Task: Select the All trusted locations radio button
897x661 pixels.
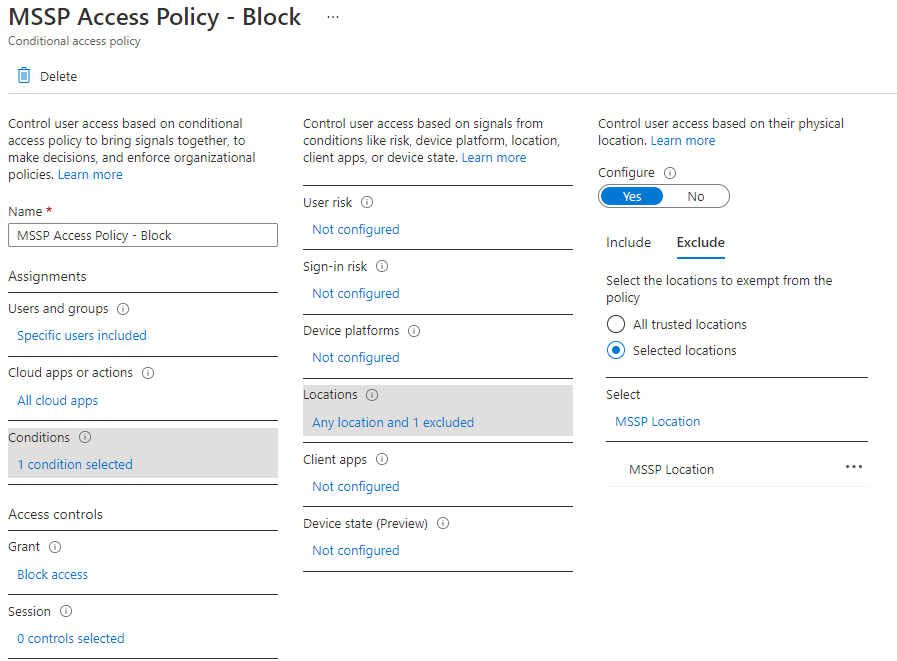Action: tap(616, 325)
